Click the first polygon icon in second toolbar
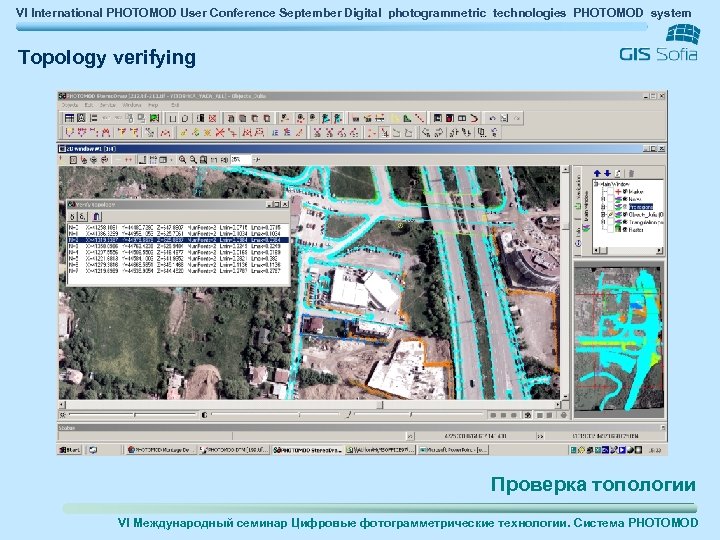Viewport: 720px width, 540px height. pyautogui.click(x=69, y=133)
